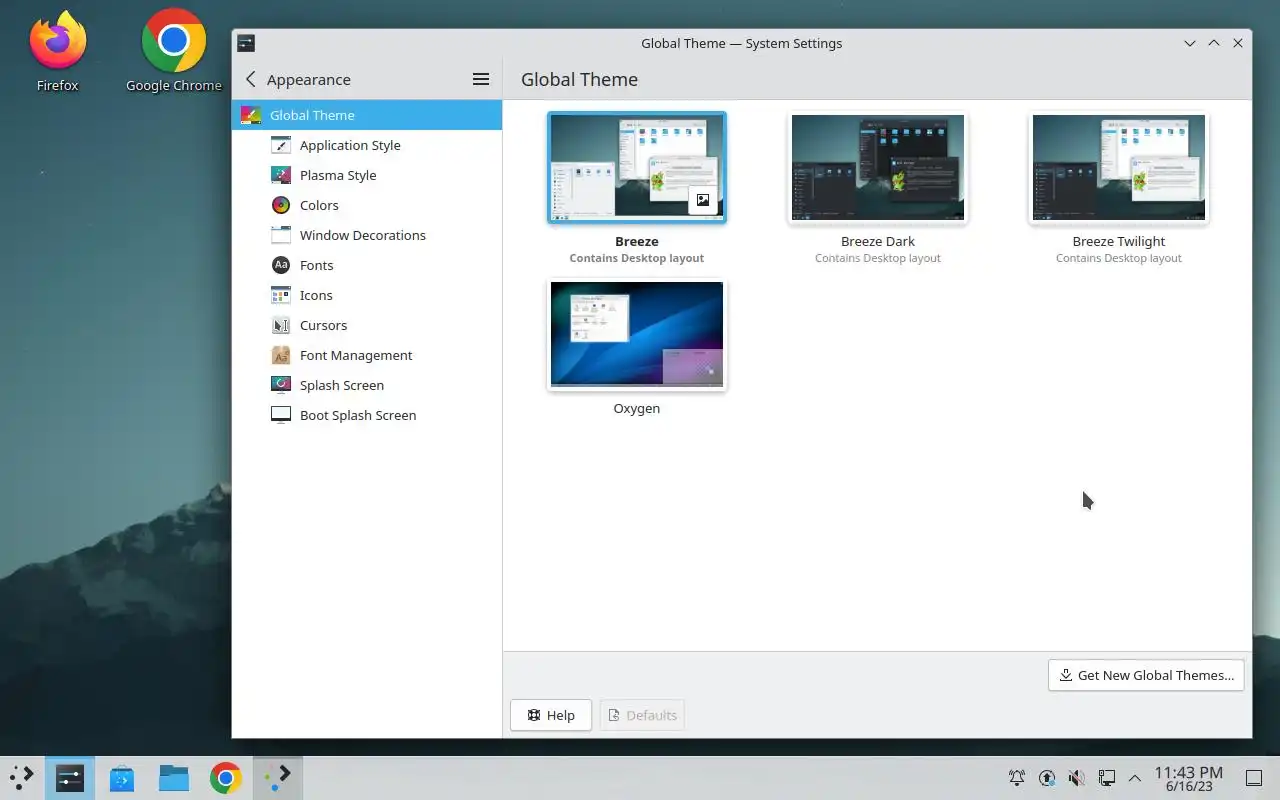Open Application Style settings icon
Screen dimensions: 1280x800
pos(281,145)
